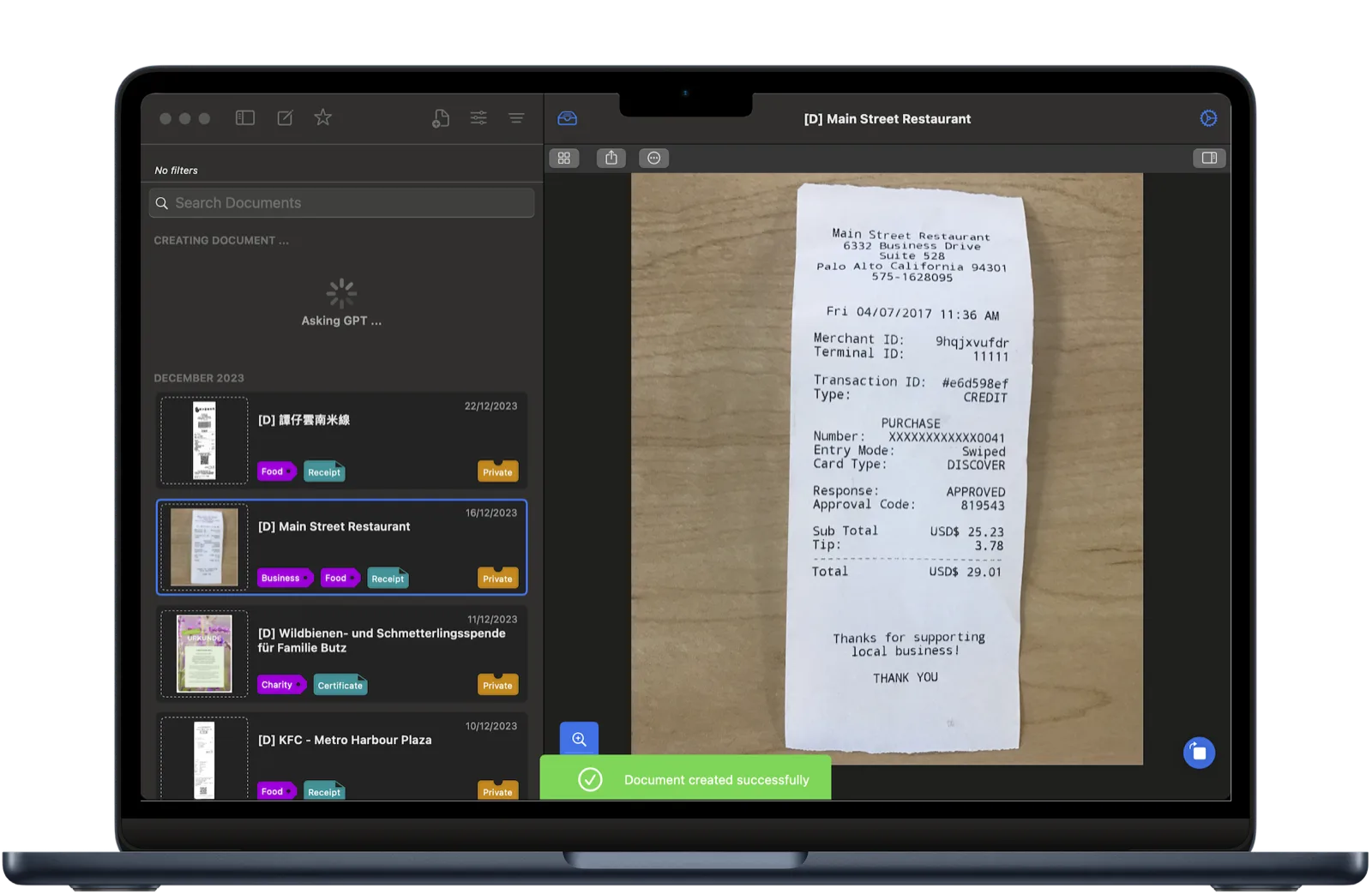Open the 譚仔雲南米線 document row
Image resolution: width=1372 pixels, height=894 pixels.
click(341, 440)
